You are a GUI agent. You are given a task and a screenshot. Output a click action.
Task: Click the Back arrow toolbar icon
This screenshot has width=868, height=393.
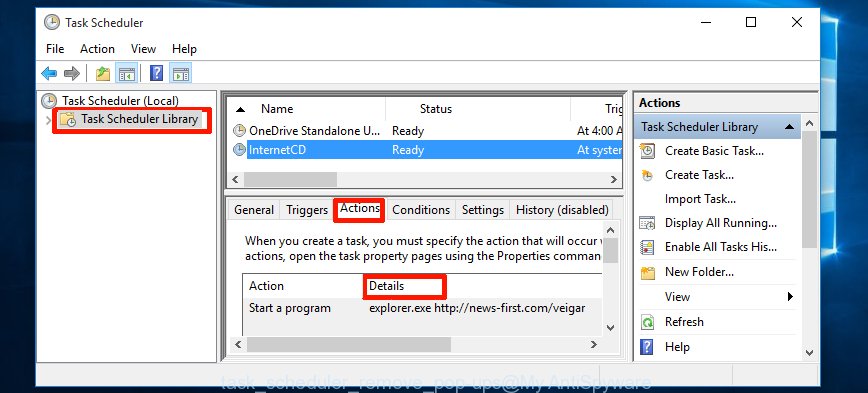coord(49,73)
